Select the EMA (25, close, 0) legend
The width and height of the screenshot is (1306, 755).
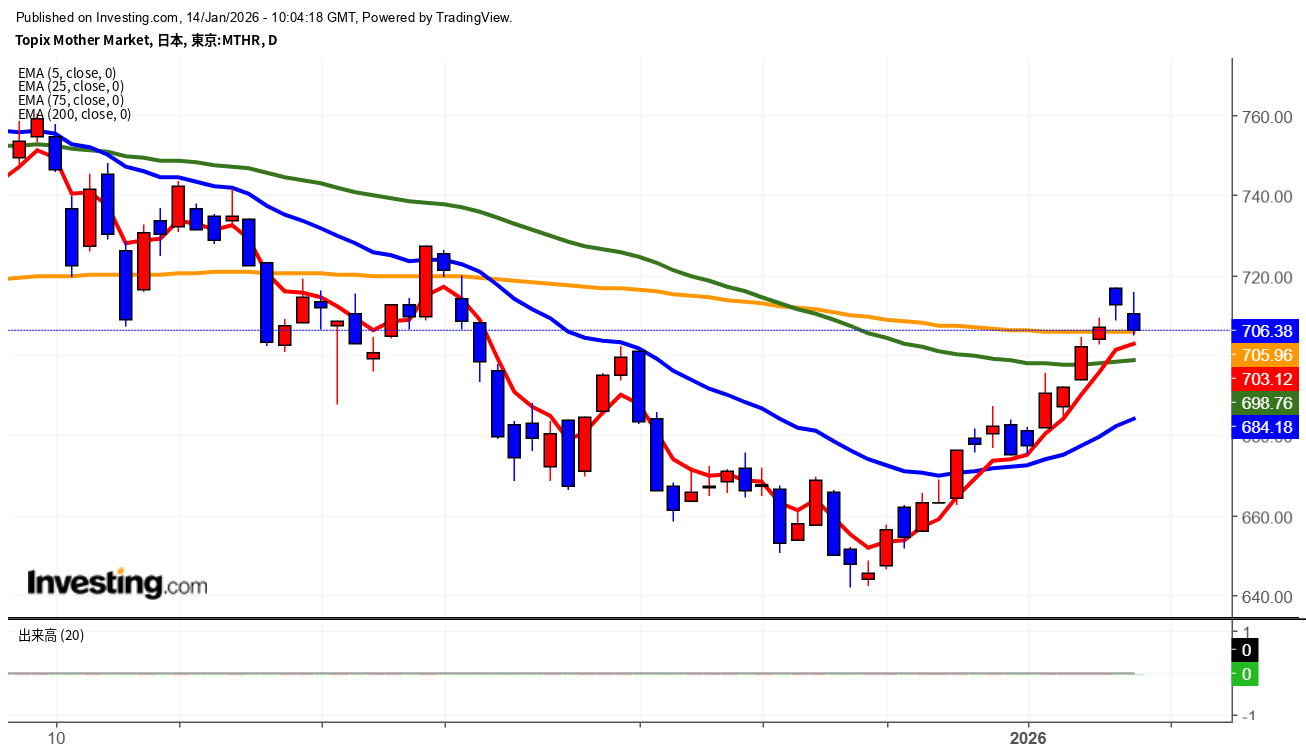(71, 87)
